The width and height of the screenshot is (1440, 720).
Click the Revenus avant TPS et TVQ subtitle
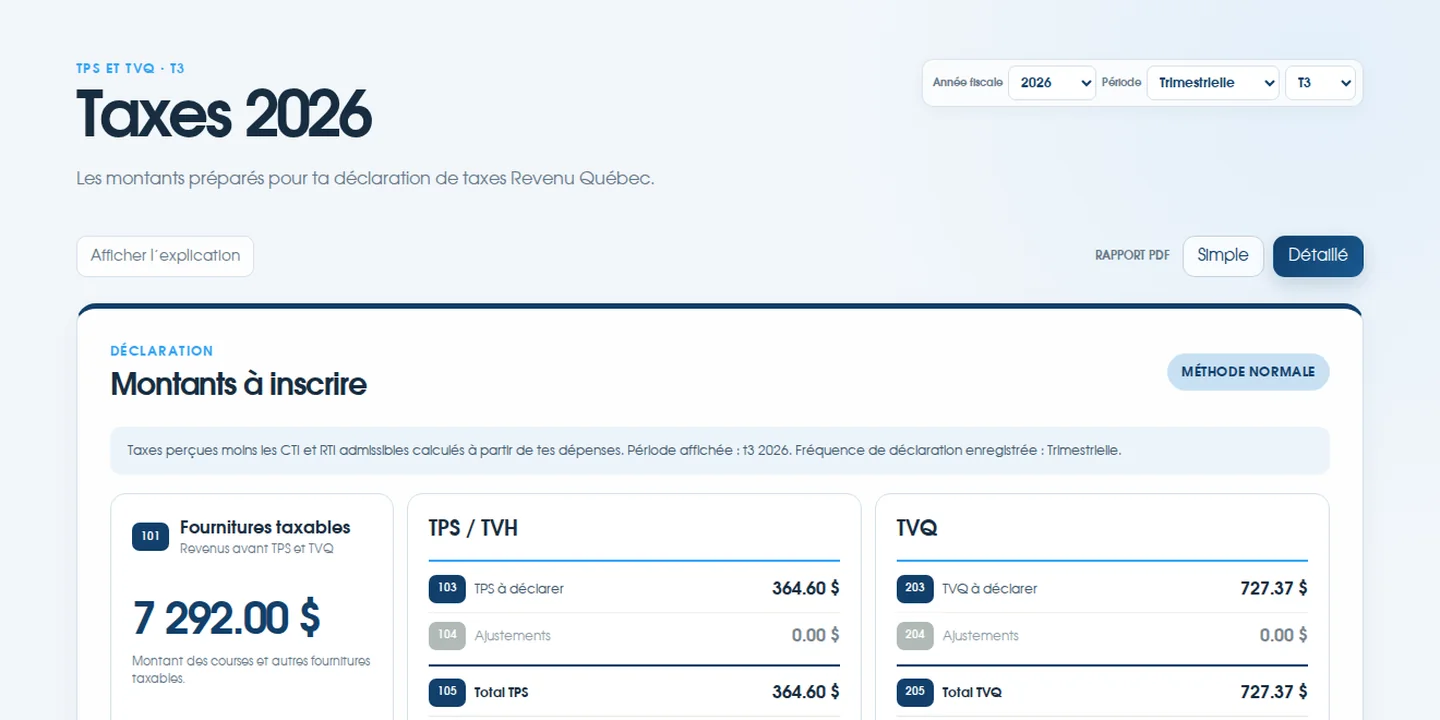coord(257,549)
